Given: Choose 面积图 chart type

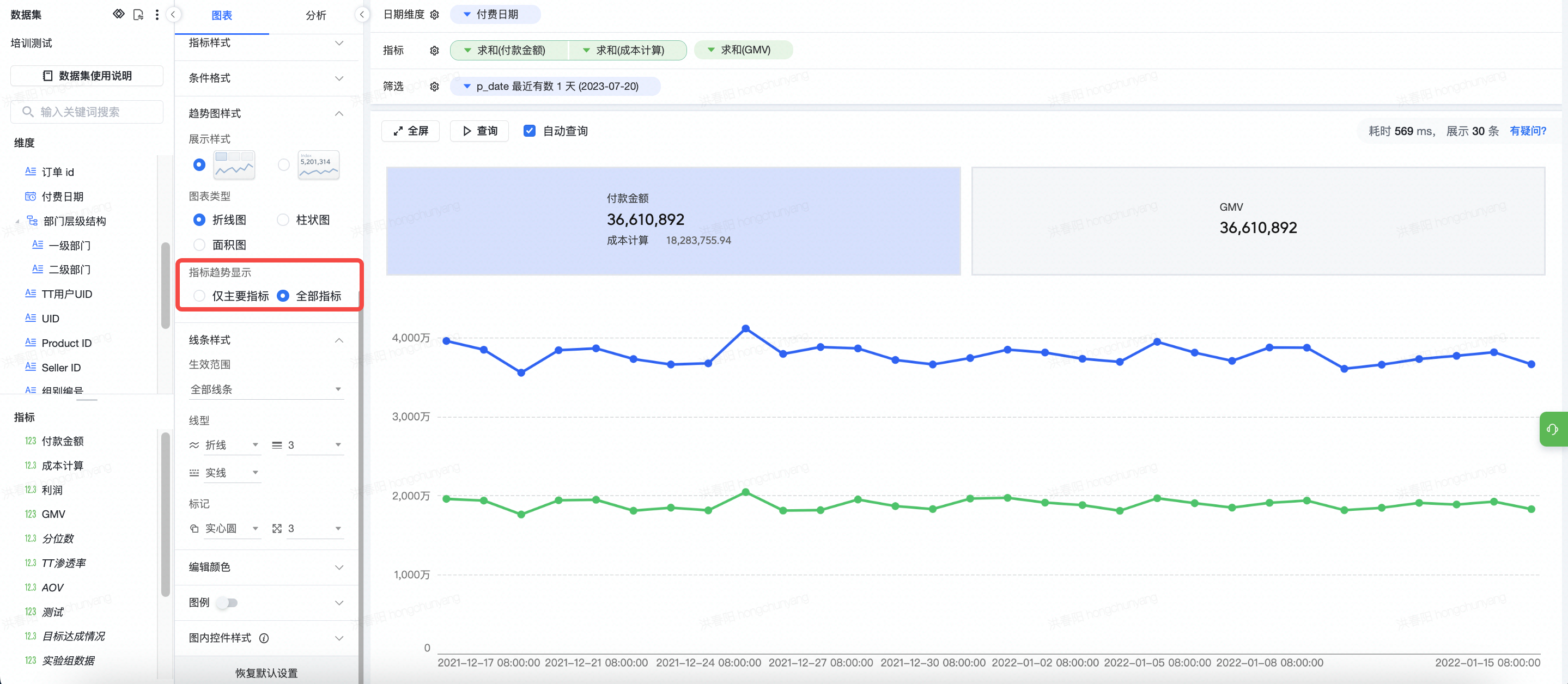Looking at the screenshot, I should [x=199, y=245].
